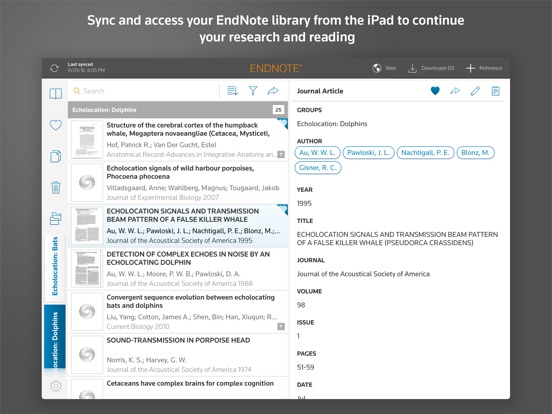Click the Search input field
The height and width of the screenshot is (414, 552).
(x=144, y=91)
